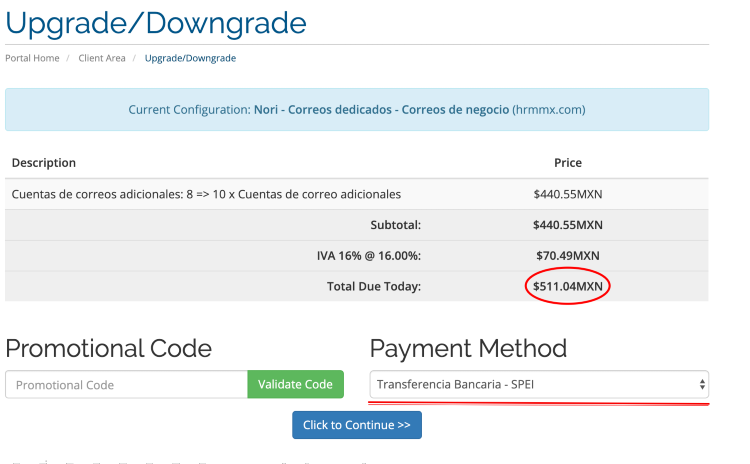750x464 pixels.
Task: Click the Upgrade/Downgrade breadcrumb item
Action: click(x=190, y=58)
